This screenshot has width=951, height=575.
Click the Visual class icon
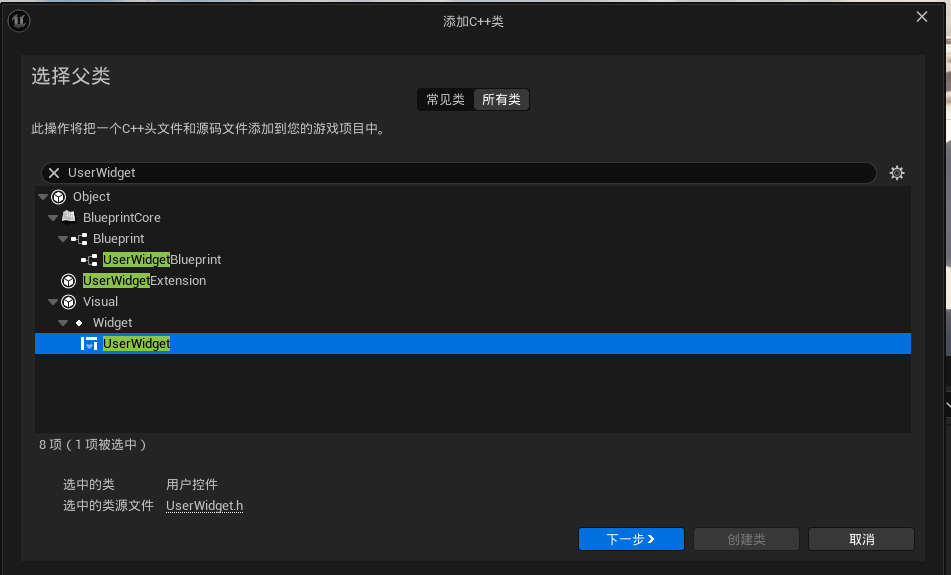tap(69, 301)
